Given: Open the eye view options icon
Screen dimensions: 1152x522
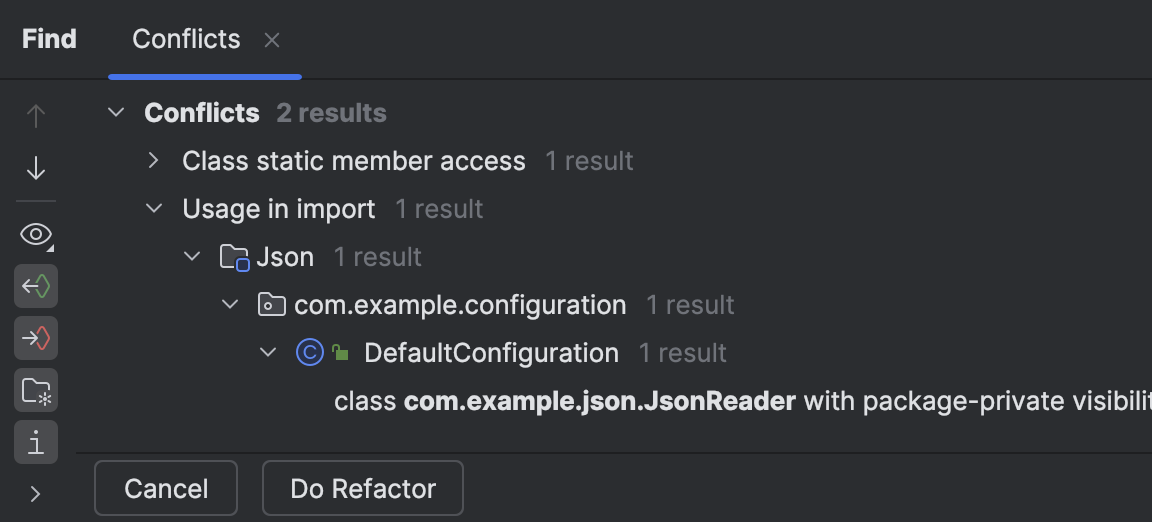Looking at the screenshot, I should point(36,236).
